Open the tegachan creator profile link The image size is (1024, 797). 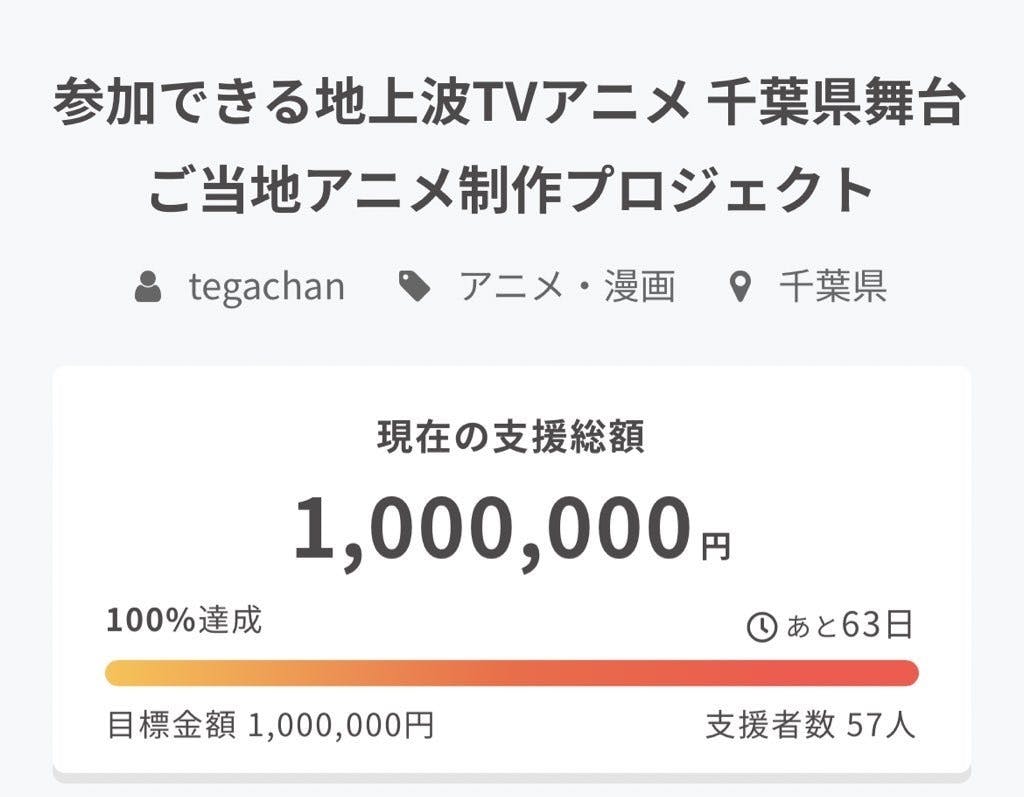266,288
